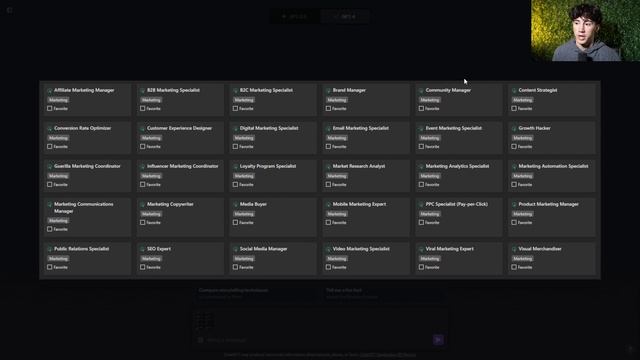
Task: Select the Brand Manager card icon
Action: [328, 90]
